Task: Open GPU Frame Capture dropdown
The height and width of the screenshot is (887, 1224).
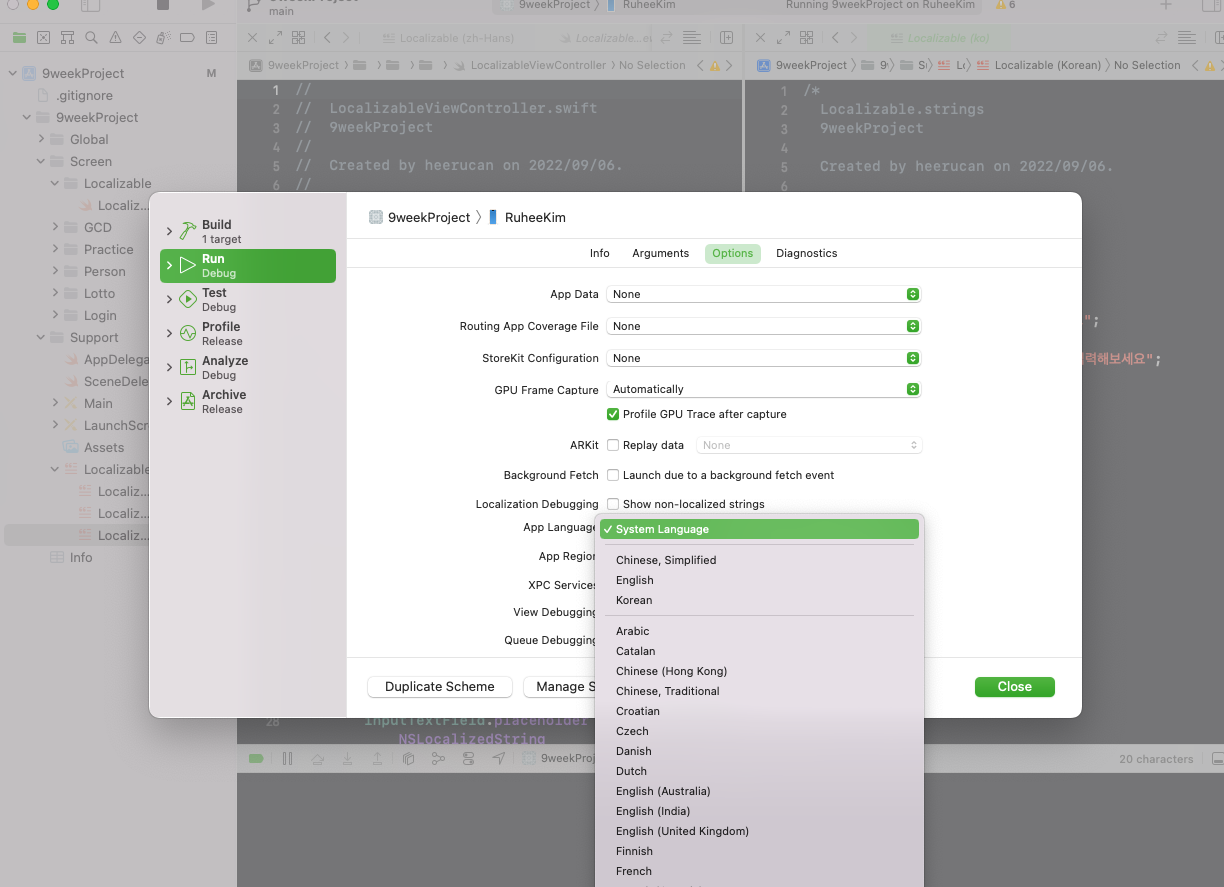Action: pos(763,389)
